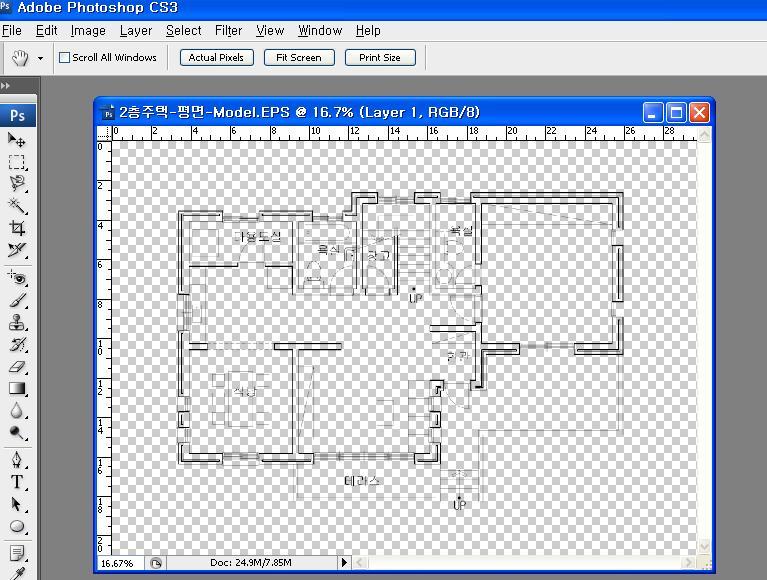Click the vertical scrollbar up arrow
This screenshot has height=580, width=767.
click(x=704, y=134)
